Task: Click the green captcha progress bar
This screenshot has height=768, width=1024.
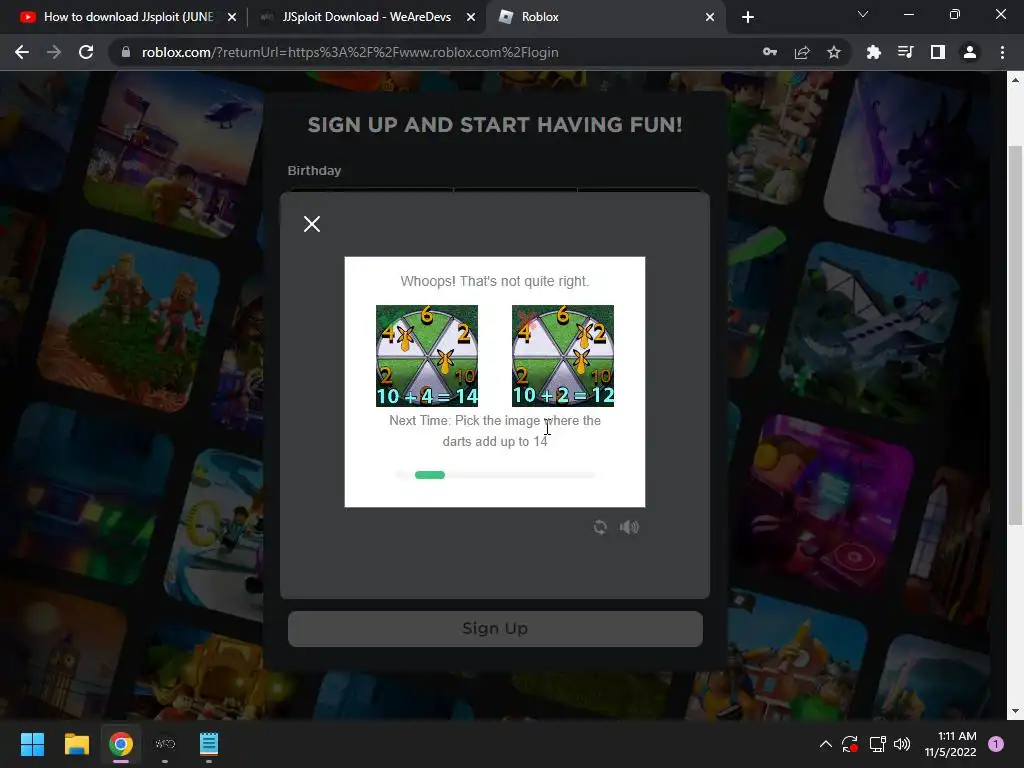Action: 430,475
